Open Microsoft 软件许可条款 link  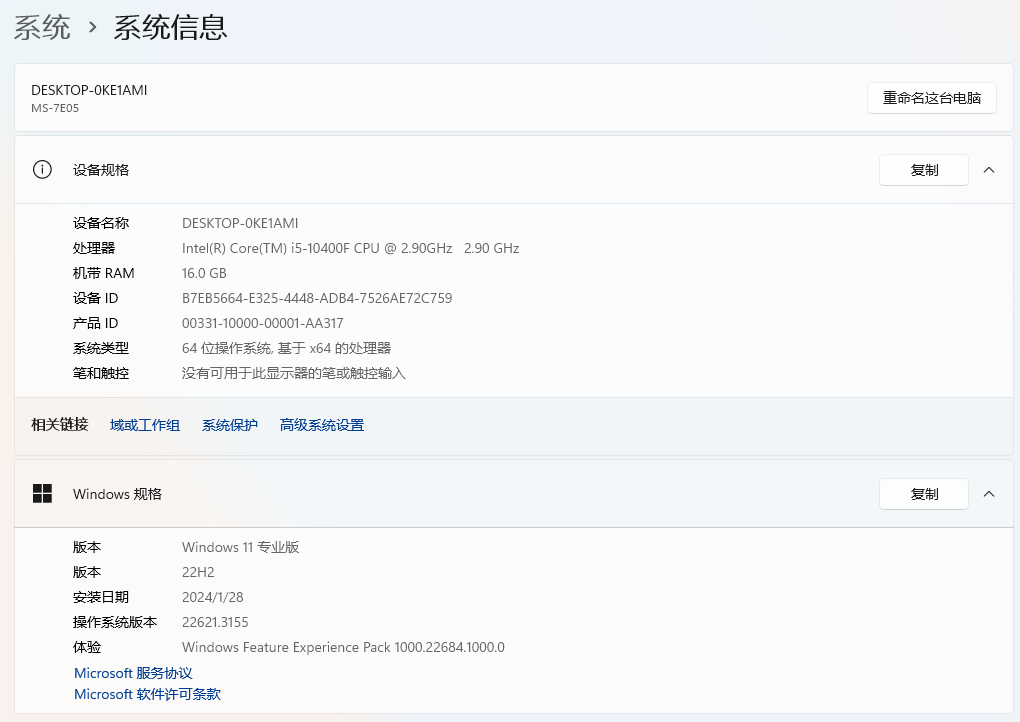click(148, 694)
